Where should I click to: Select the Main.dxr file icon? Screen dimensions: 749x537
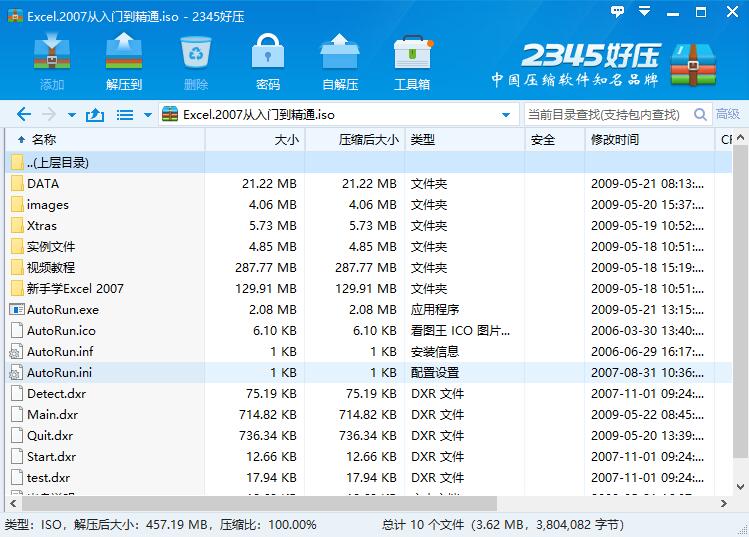pyautogui.click(x=17, y=415)
